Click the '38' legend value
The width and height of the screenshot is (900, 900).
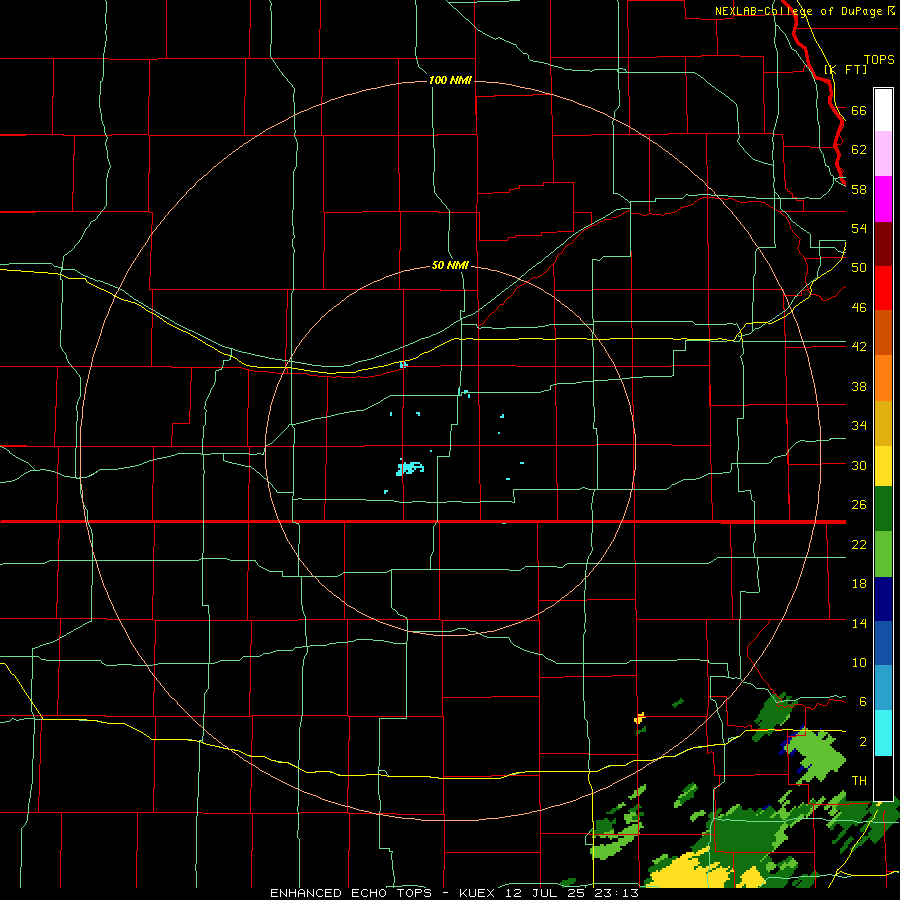859,386
